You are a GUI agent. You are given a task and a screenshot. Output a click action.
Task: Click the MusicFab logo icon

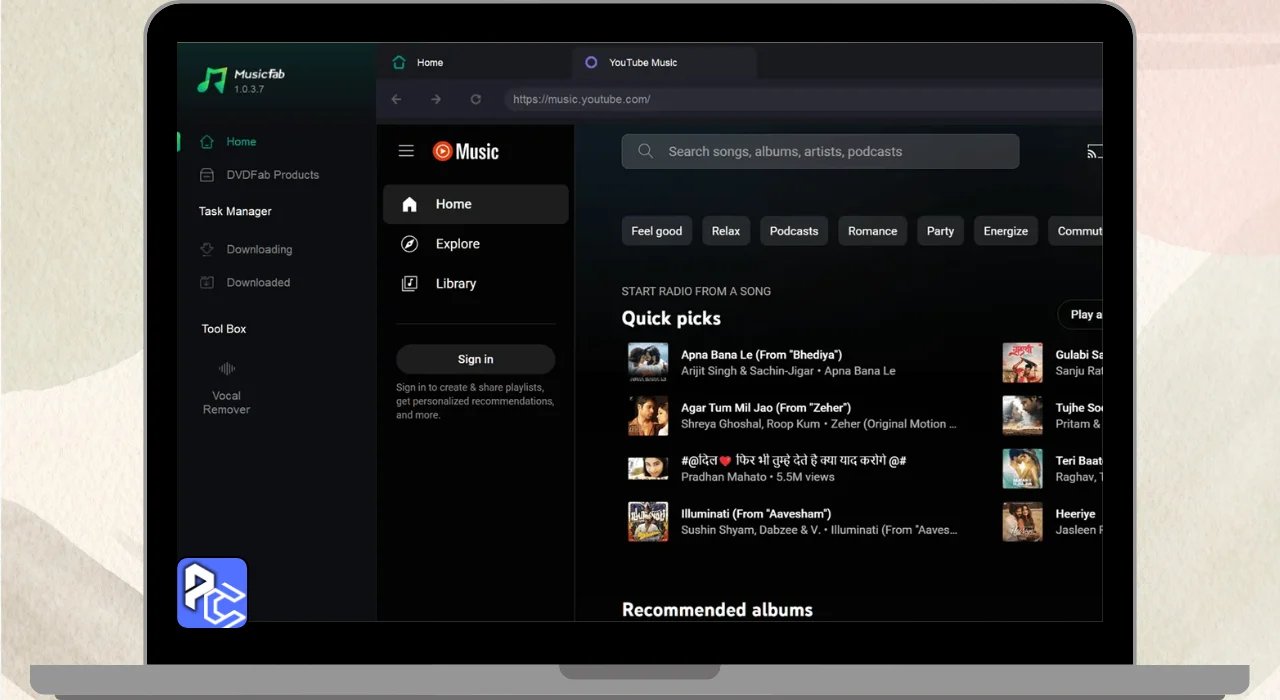pyautogui.click(x=211, y=80)
